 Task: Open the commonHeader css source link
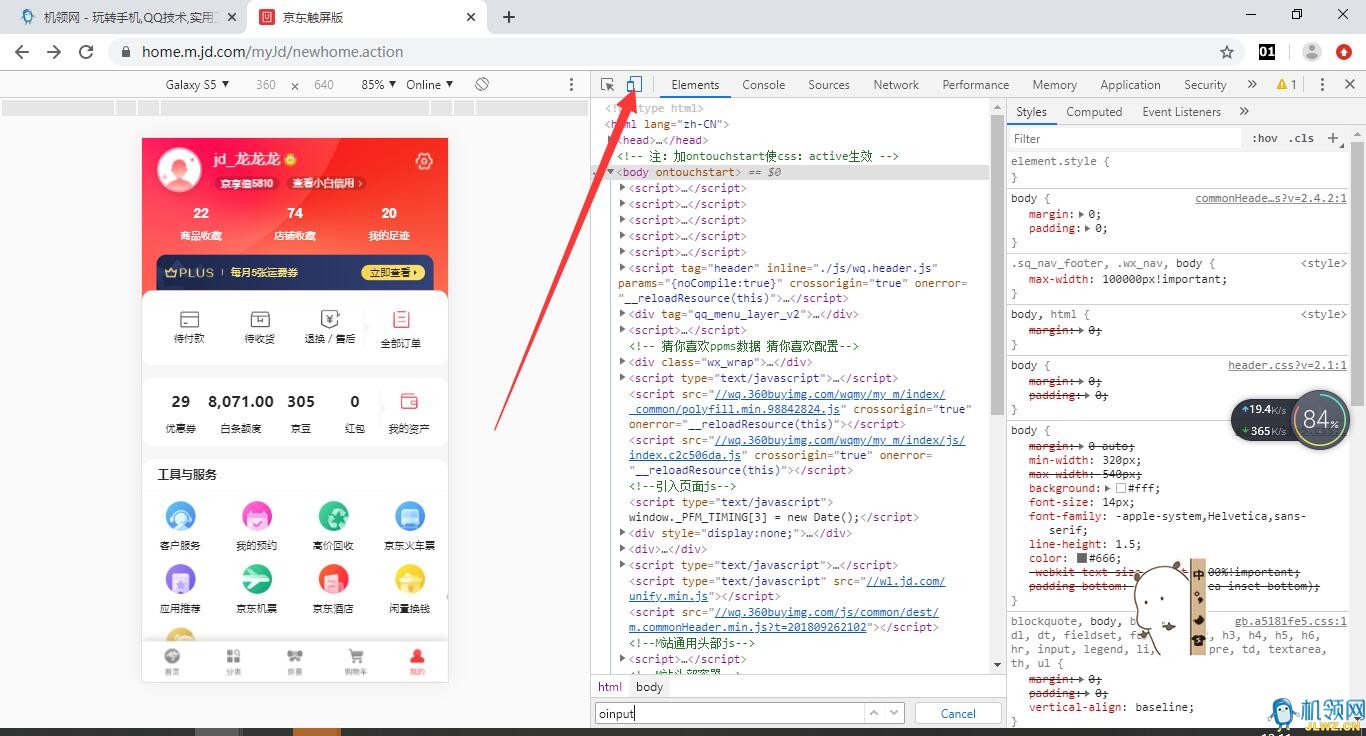pos(1271,198)
